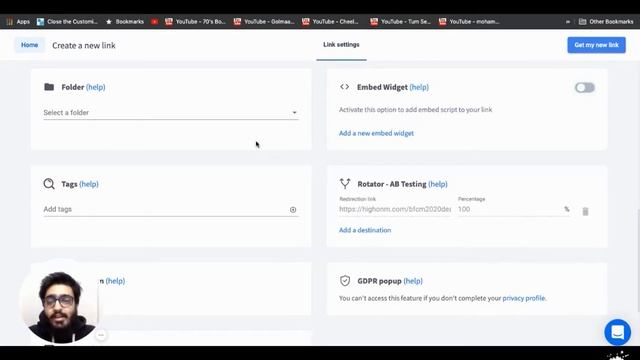Delete the rotator destination with trash icon
The height and width of the screenshot is (360, 640).
(x=585, y=211)
